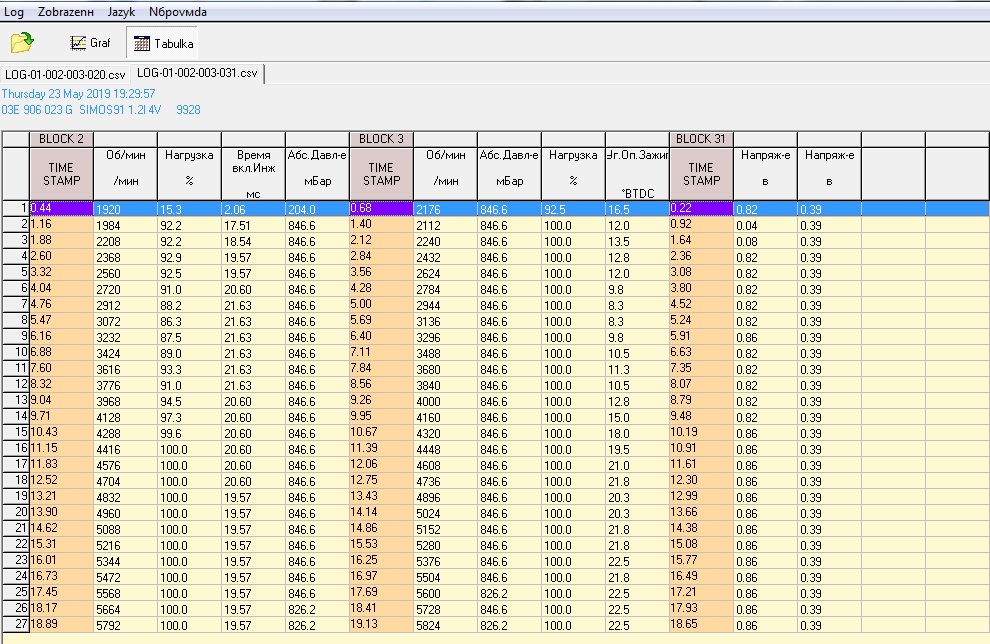Select the LOG-01-002-003-031.csv tab
Viewport: 990px width, 644px height.
197,73
